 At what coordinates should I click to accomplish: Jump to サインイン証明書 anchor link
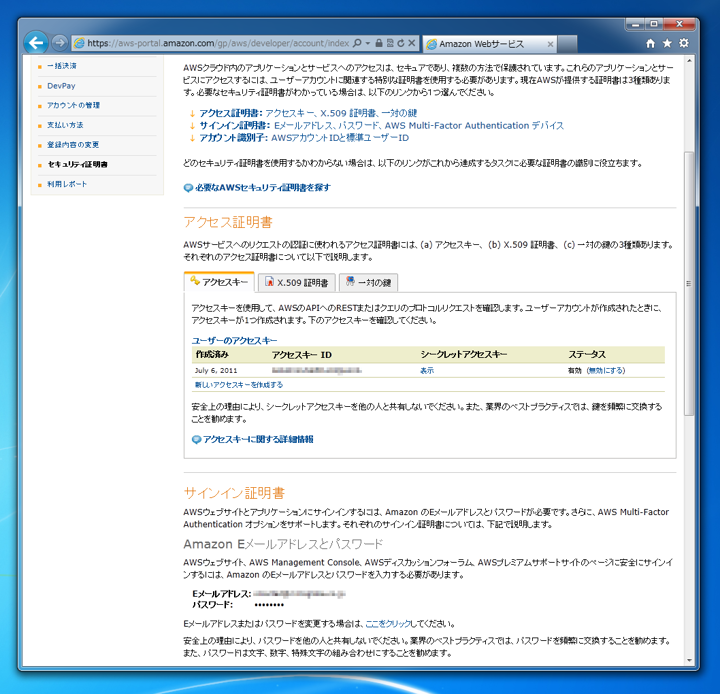(x=382, y=125)
